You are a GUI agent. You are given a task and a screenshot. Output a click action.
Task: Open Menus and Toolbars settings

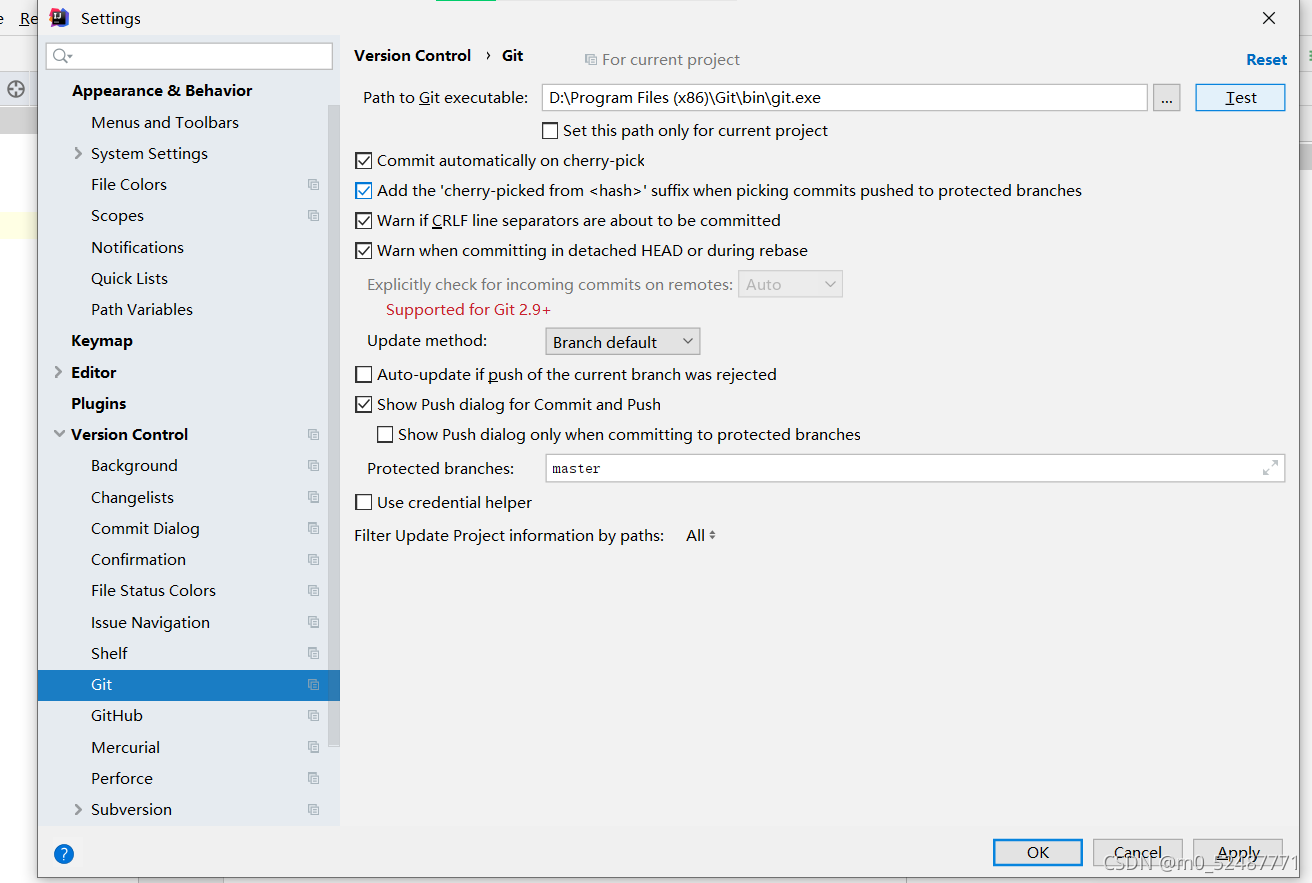click(x=165, y=122)
